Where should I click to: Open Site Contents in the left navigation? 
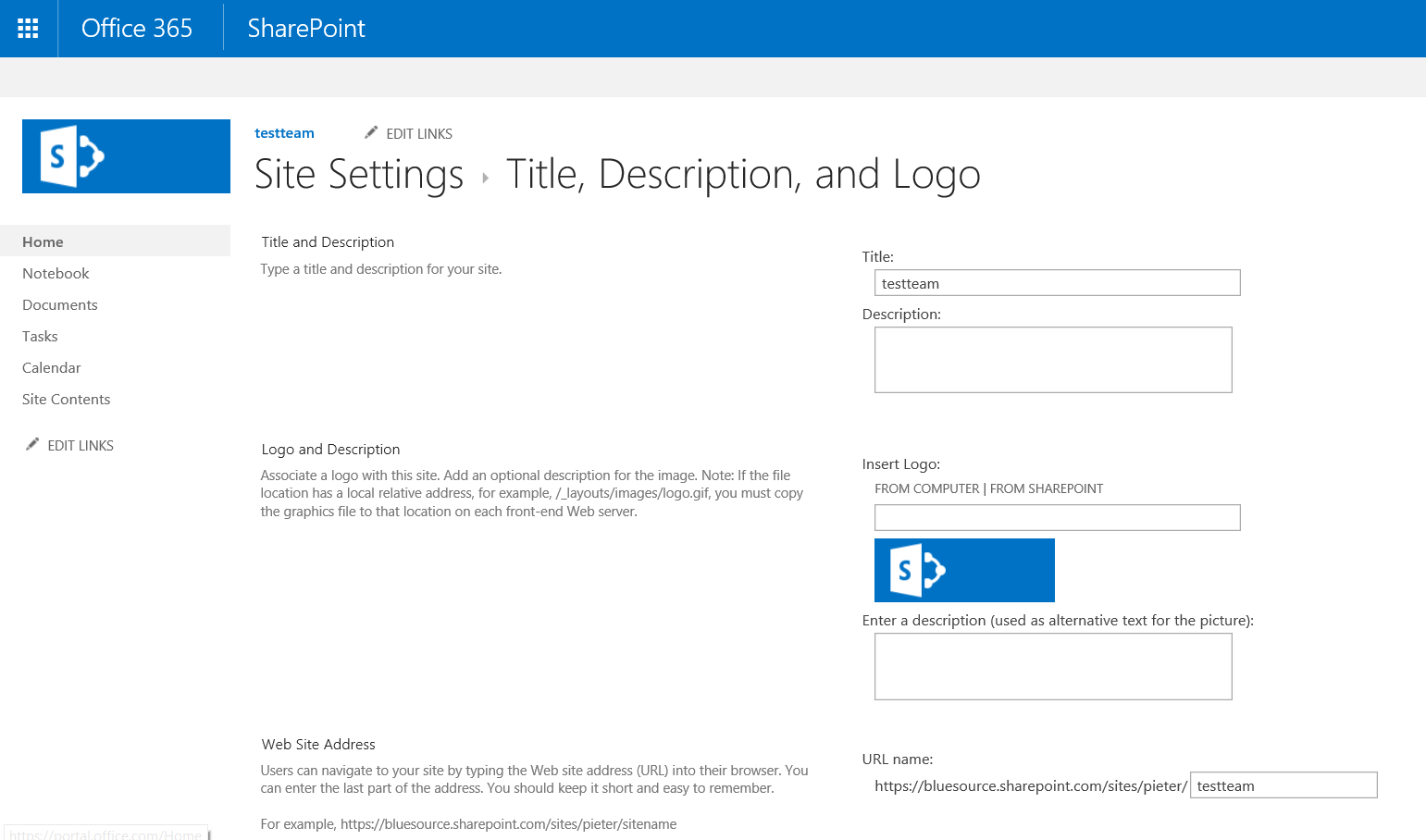coord(67,400)
